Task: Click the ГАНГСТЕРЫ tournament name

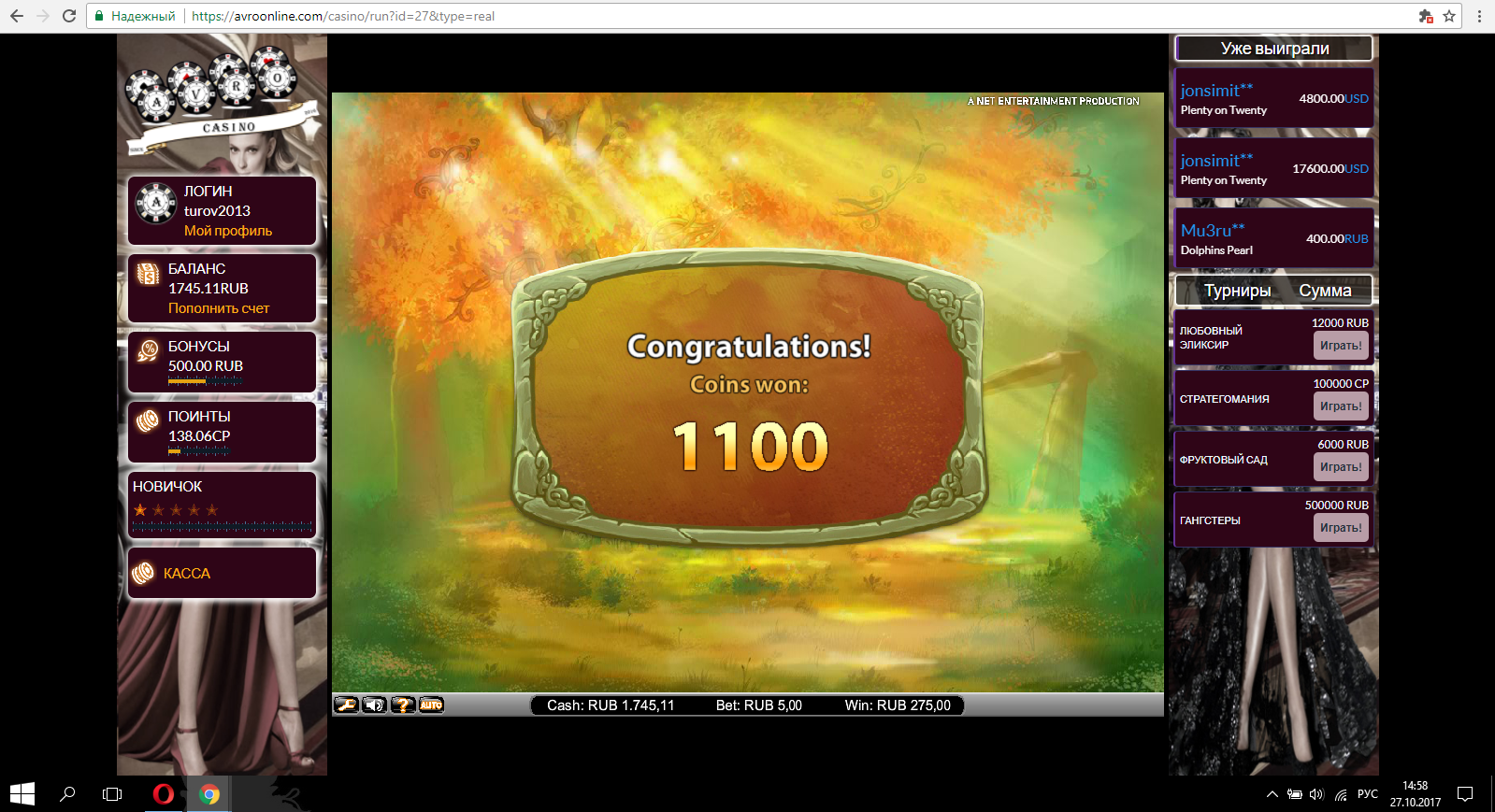Action: tap(1210, 520)
